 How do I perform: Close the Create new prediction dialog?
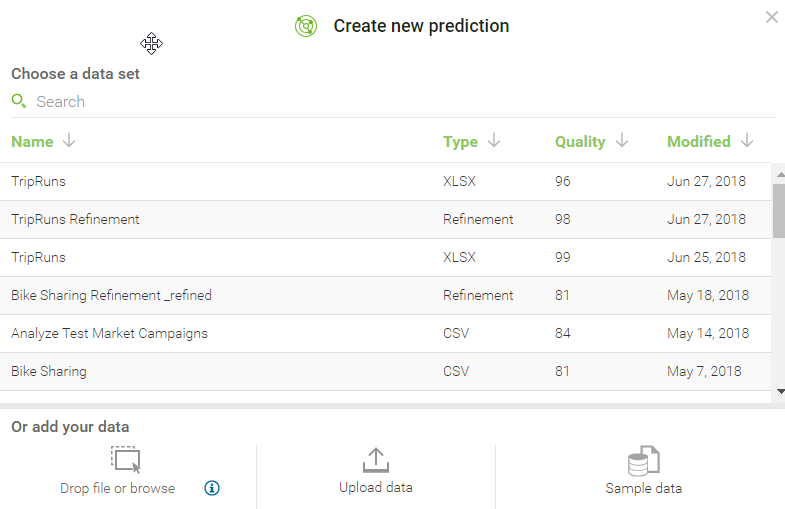click(x=771, y=17)
